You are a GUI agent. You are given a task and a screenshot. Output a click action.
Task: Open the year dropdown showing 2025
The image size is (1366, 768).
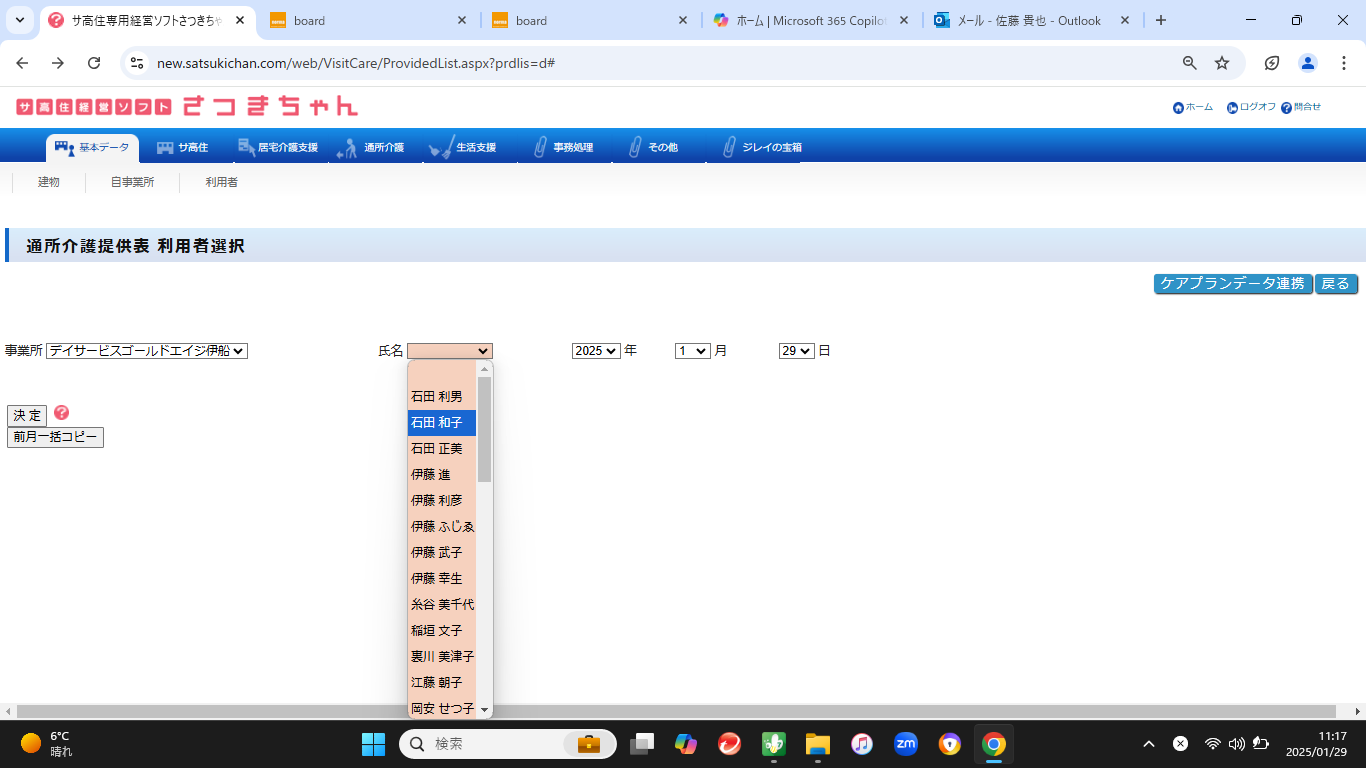pos(596,351)
